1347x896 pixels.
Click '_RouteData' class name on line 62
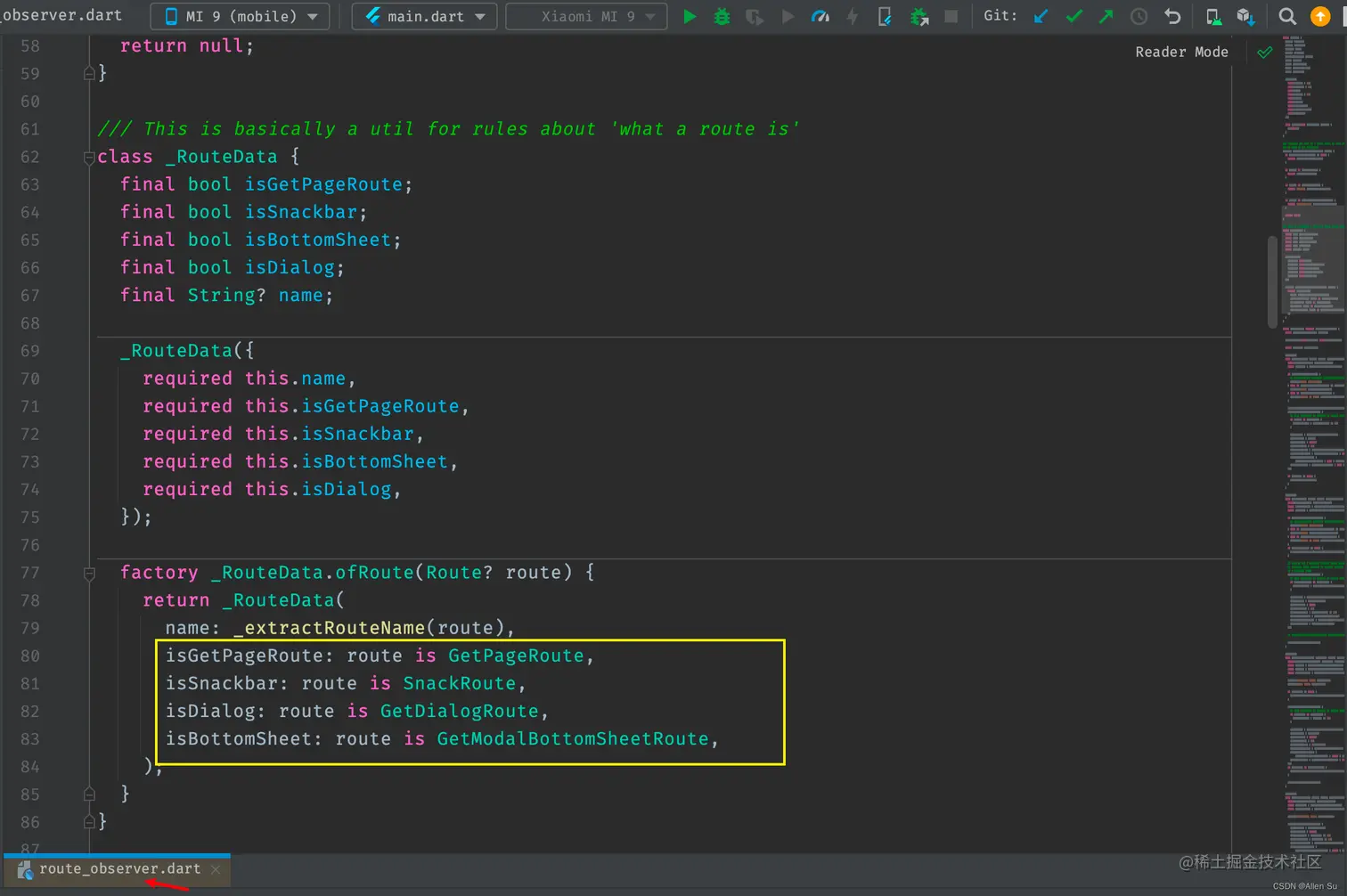click(x=221, y=157)
